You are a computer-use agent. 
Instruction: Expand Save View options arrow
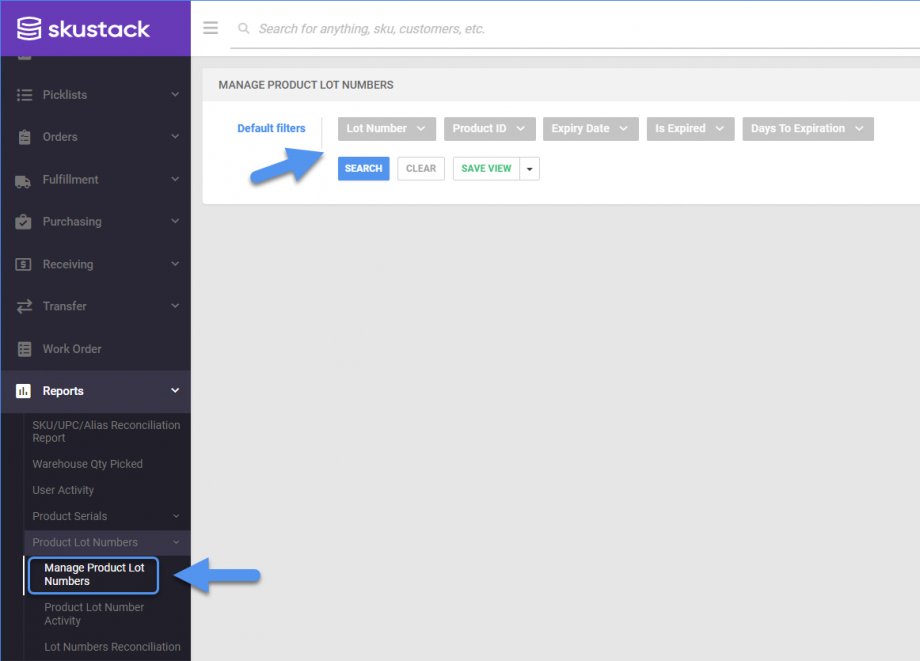(529, 169)
